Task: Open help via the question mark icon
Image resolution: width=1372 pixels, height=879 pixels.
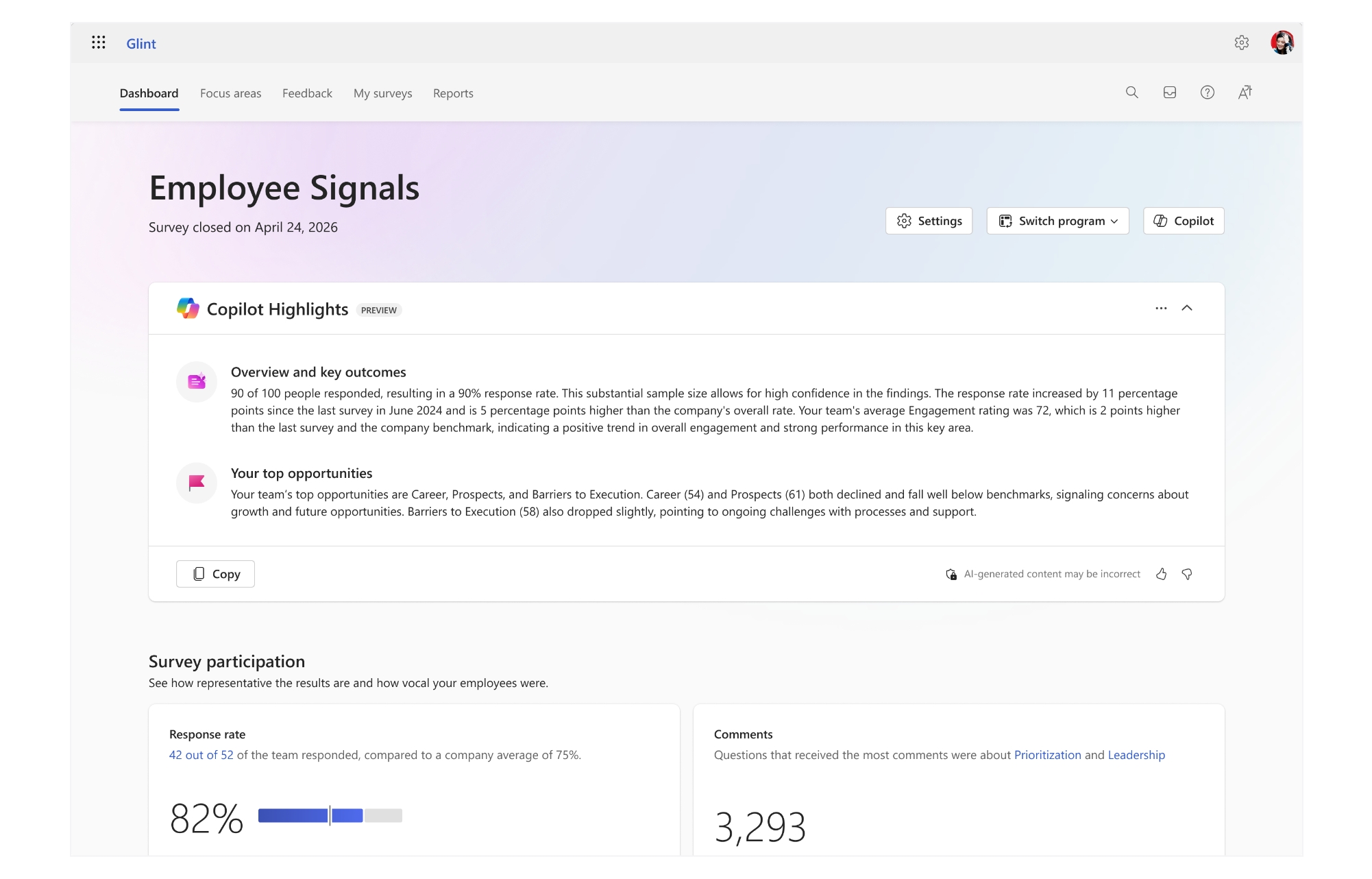Action: [x=1208, y=93]
